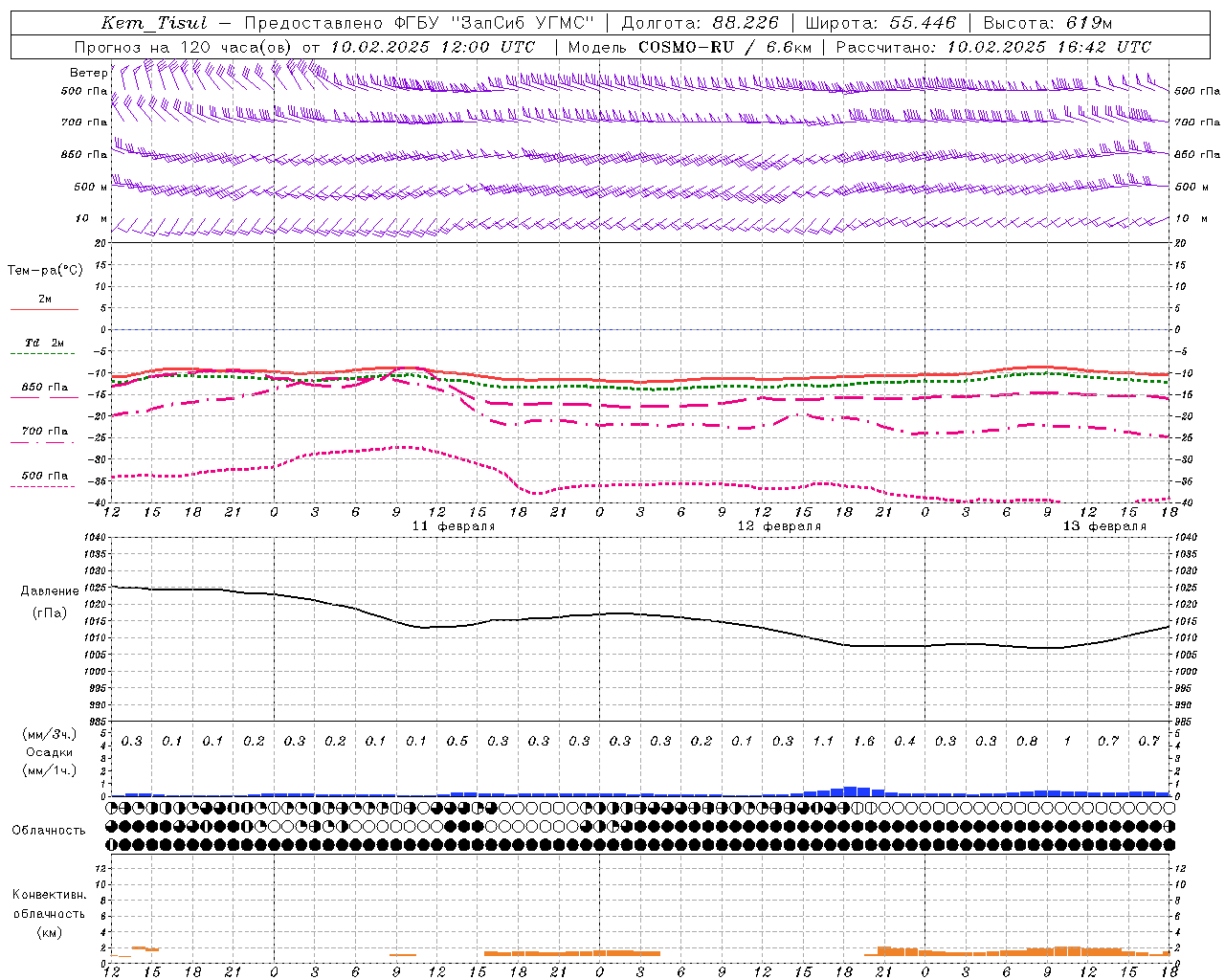This screenshot has width=1225, height=980.
Task: Click the 'Td 2м' dew point legend
Action: click(x=44, y=343)
